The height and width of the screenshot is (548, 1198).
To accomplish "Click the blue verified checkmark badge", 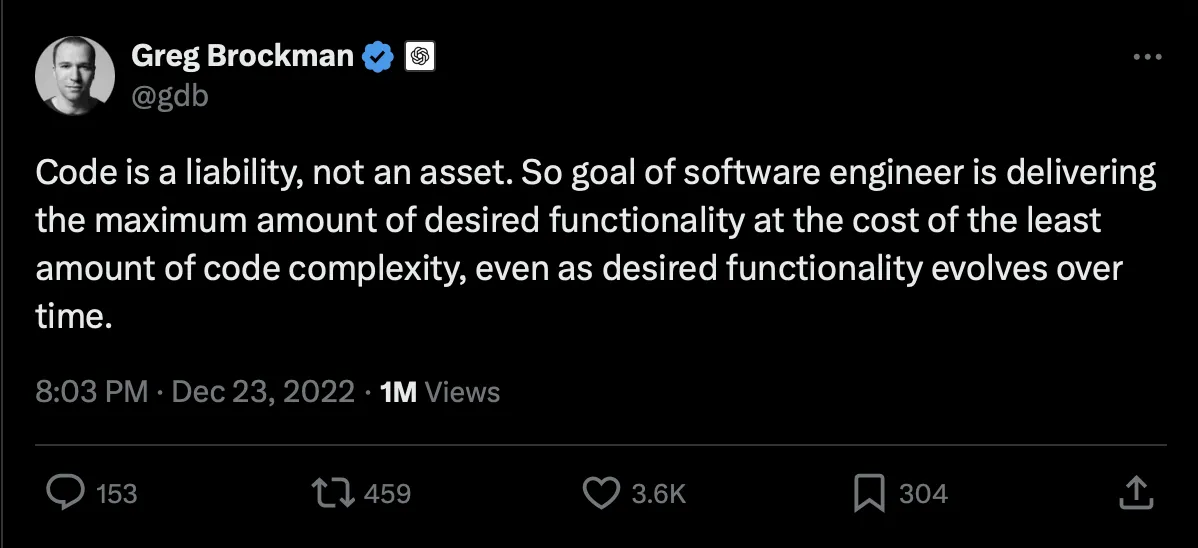I will (377, 57).
